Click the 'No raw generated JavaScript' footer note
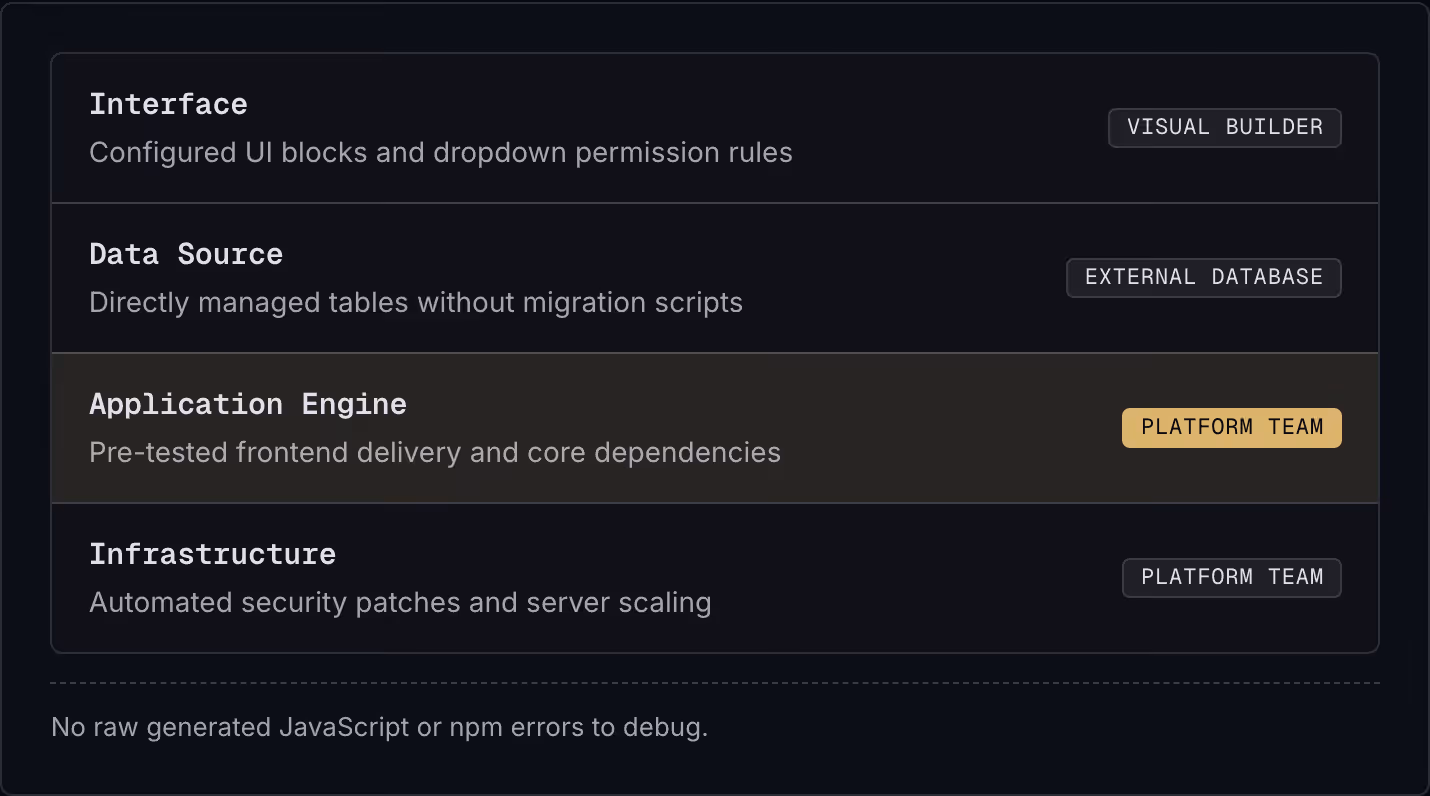The width and height of the screenshot is (1430, 796). 379,727
